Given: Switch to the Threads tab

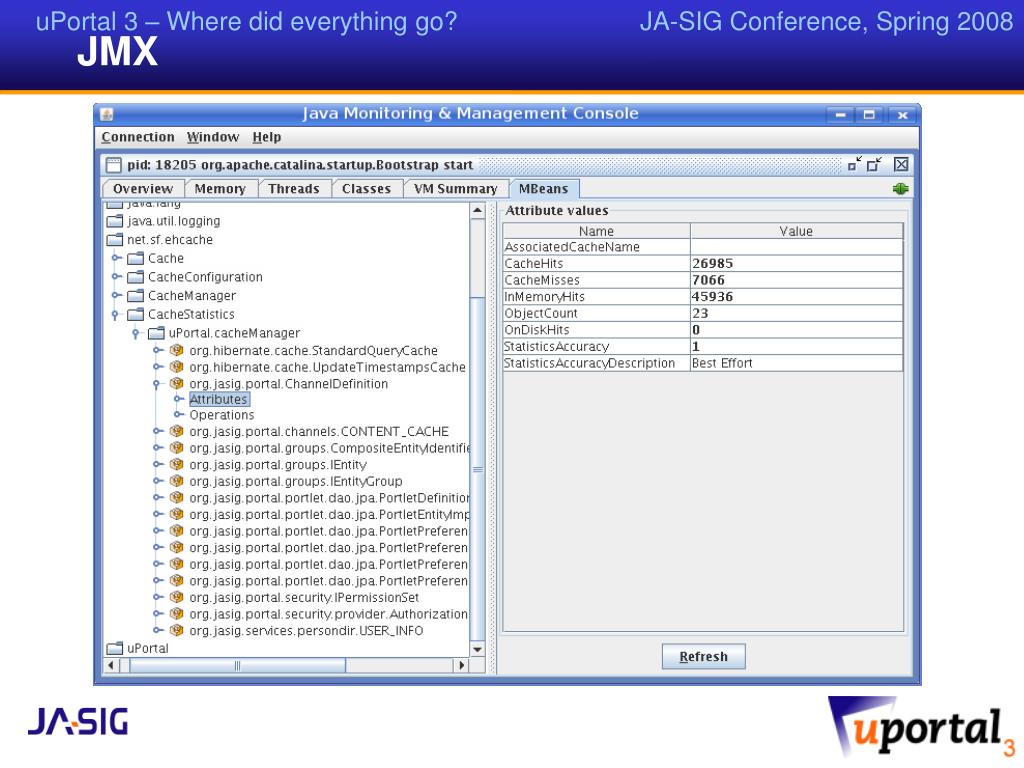Looking at the screenshot, I should tap(294, 189).
